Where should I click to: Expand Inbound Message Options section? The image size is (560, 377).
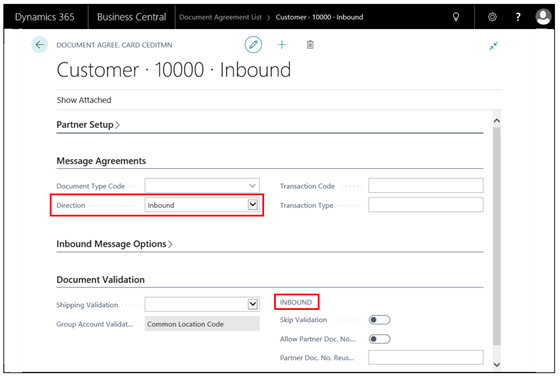tap(114, 244)
